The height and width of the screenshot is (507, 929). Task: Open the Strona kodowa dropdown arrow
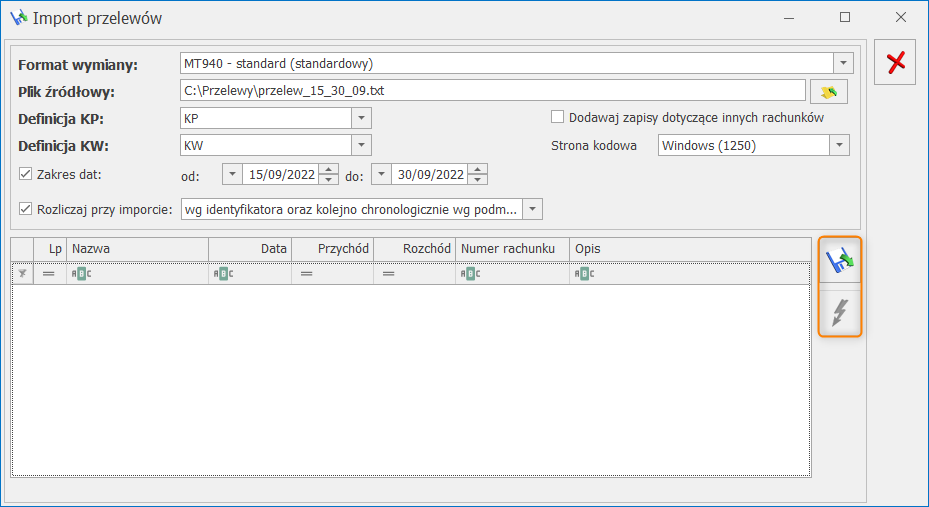click(x=839, y=145)
